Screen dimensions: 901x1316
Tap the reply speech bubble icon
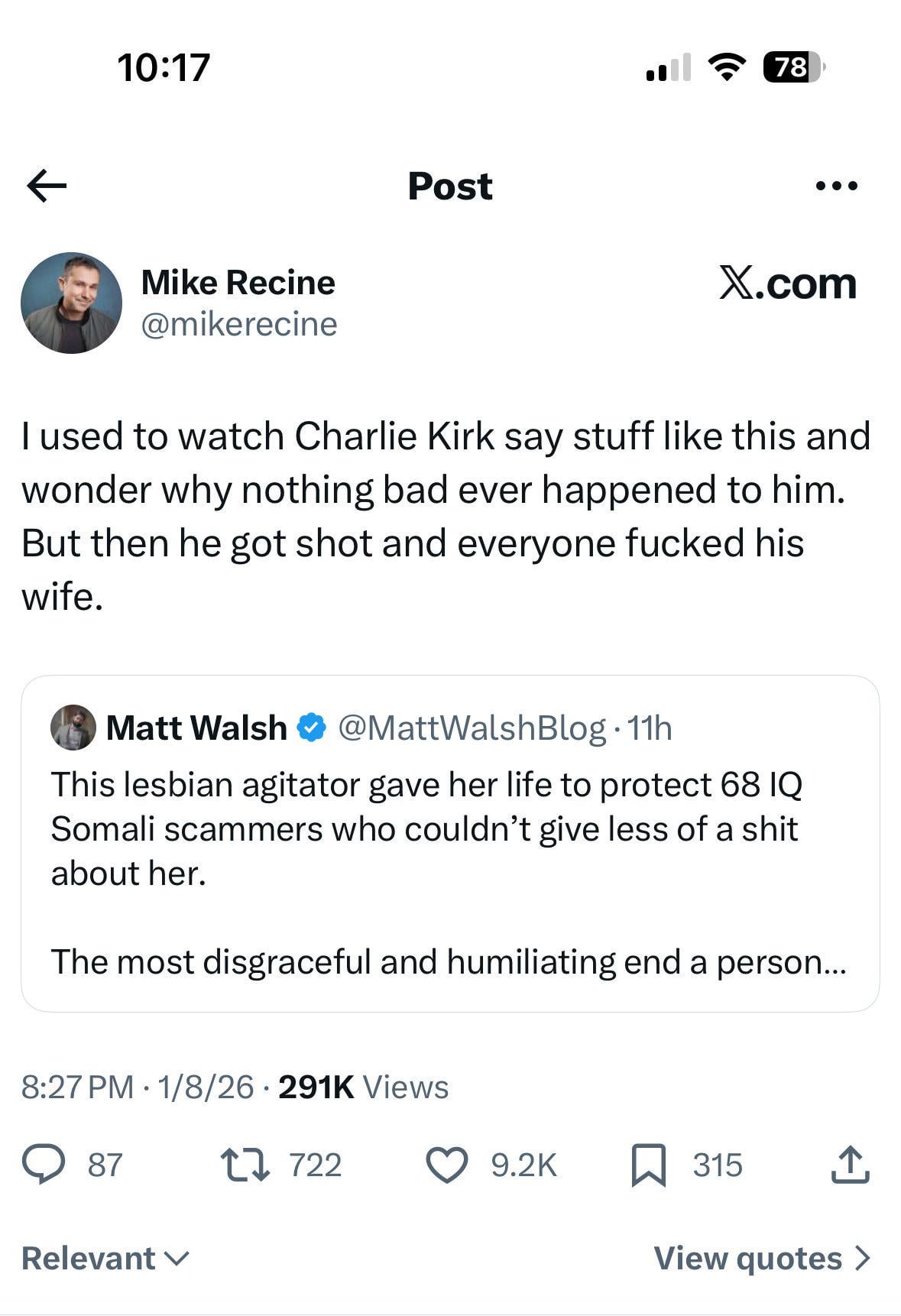[x=43, y=1165]
